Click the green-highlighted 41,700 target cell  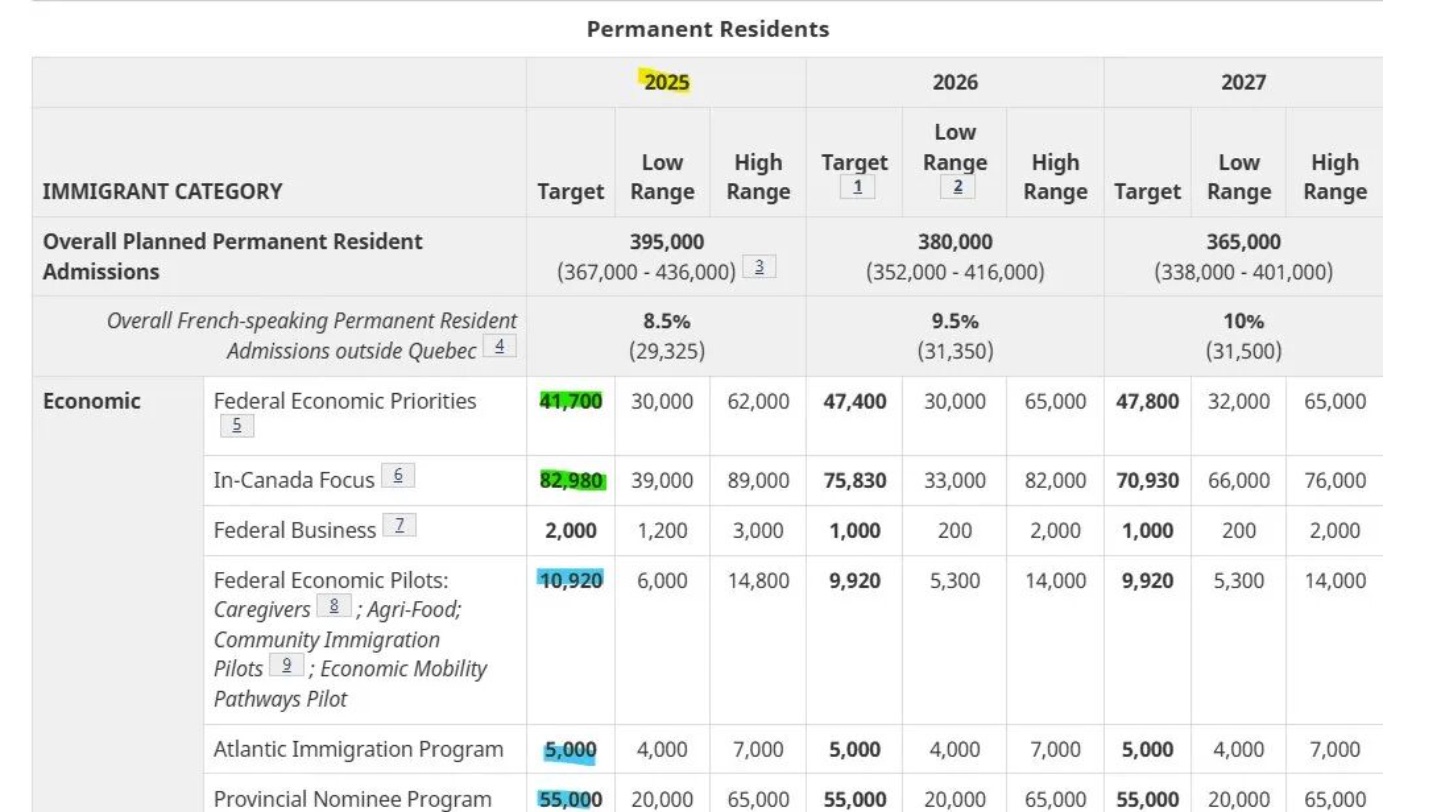[x=571, y=401]
